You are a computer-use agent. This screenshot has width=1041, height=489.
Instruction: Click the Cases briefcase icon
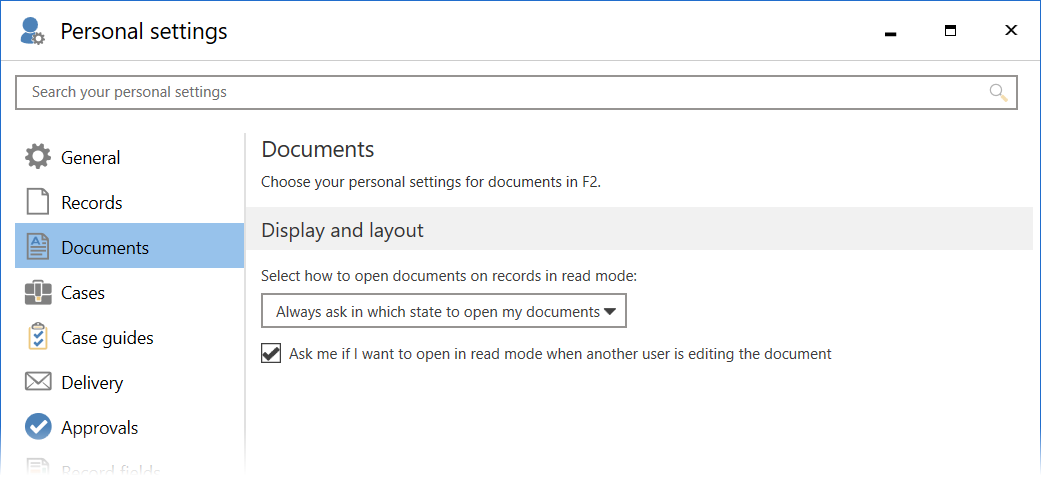tap(38, 292)
